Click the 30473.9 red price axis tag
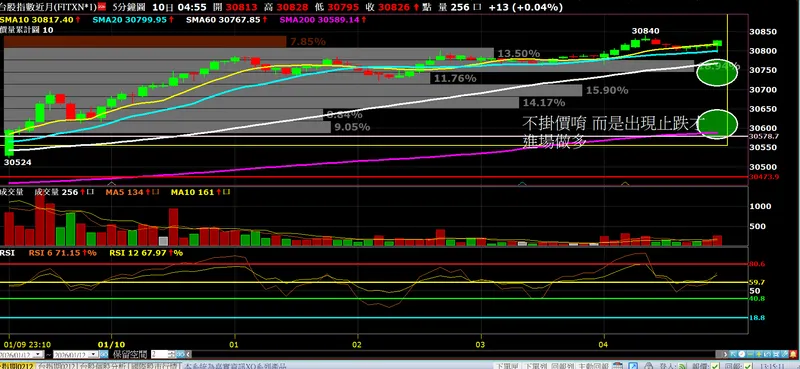Image resolution: width=800 pixels, height=369 pixels. [764, 177]
